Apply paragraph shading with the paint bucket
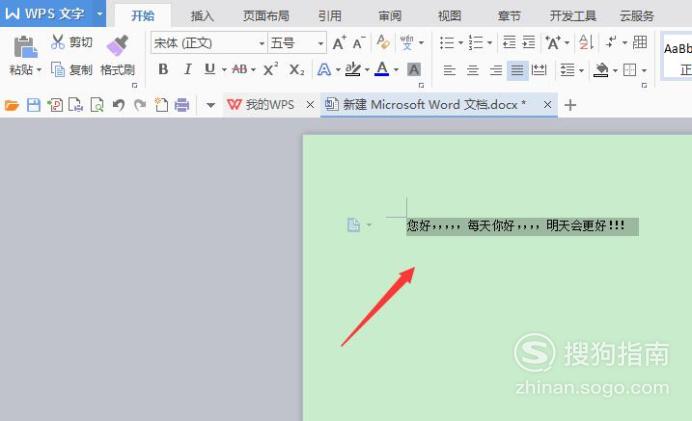 coord(601,70)
